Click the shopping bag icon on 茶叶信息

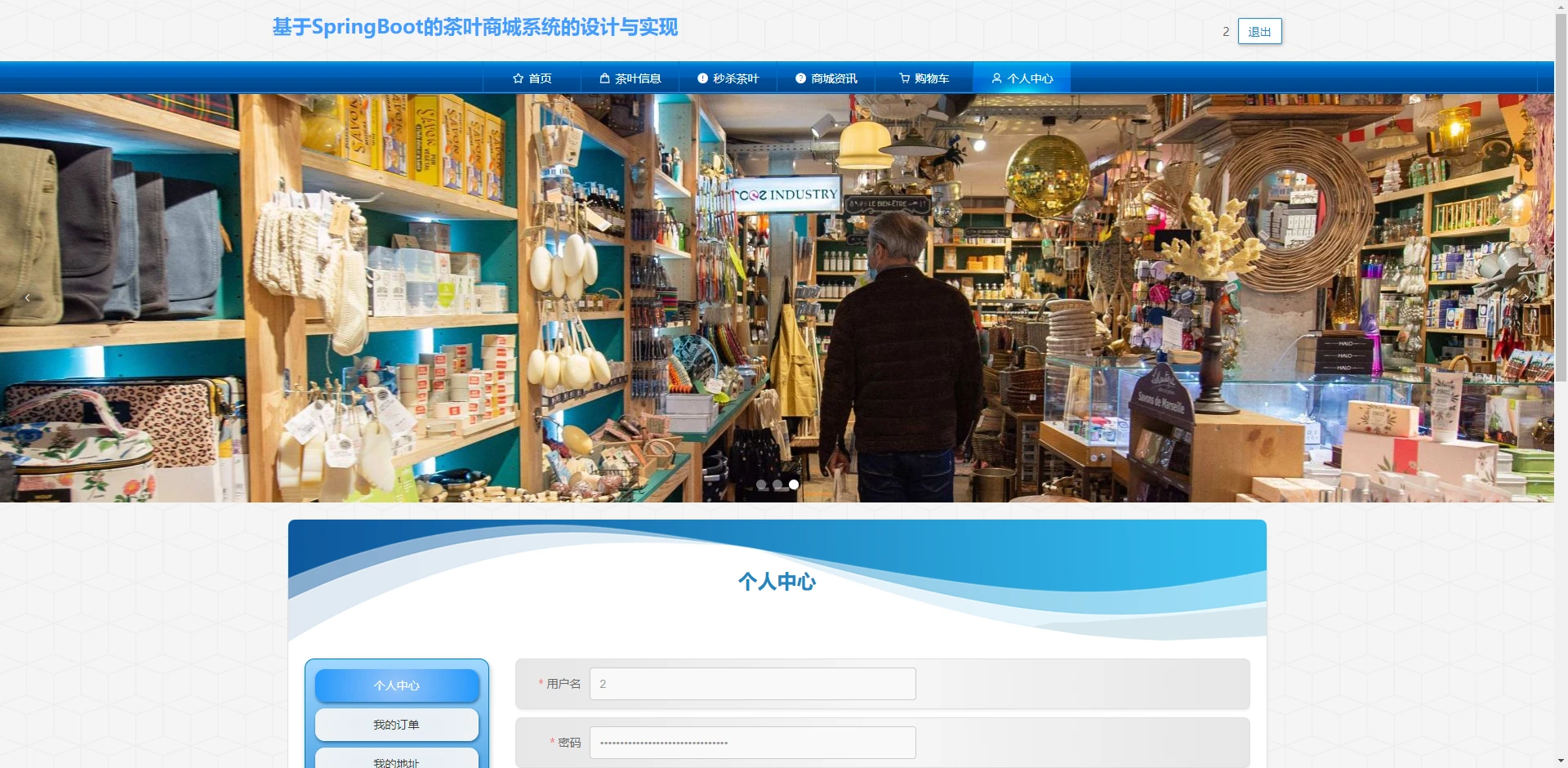pos(604,78)
